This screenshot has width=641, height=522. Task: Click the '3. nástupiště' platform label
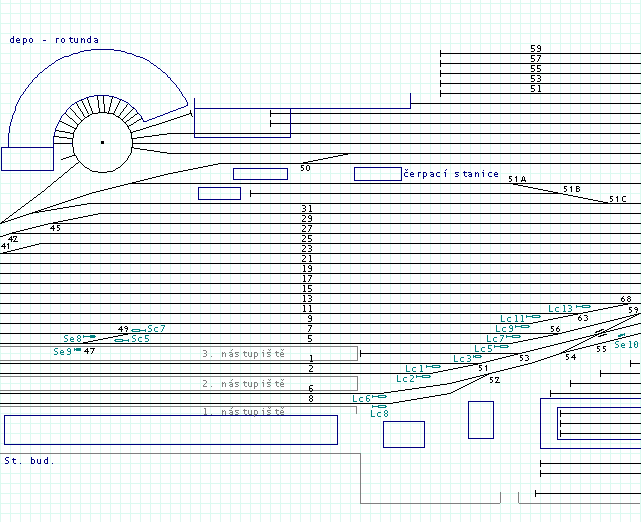point(243,354)
